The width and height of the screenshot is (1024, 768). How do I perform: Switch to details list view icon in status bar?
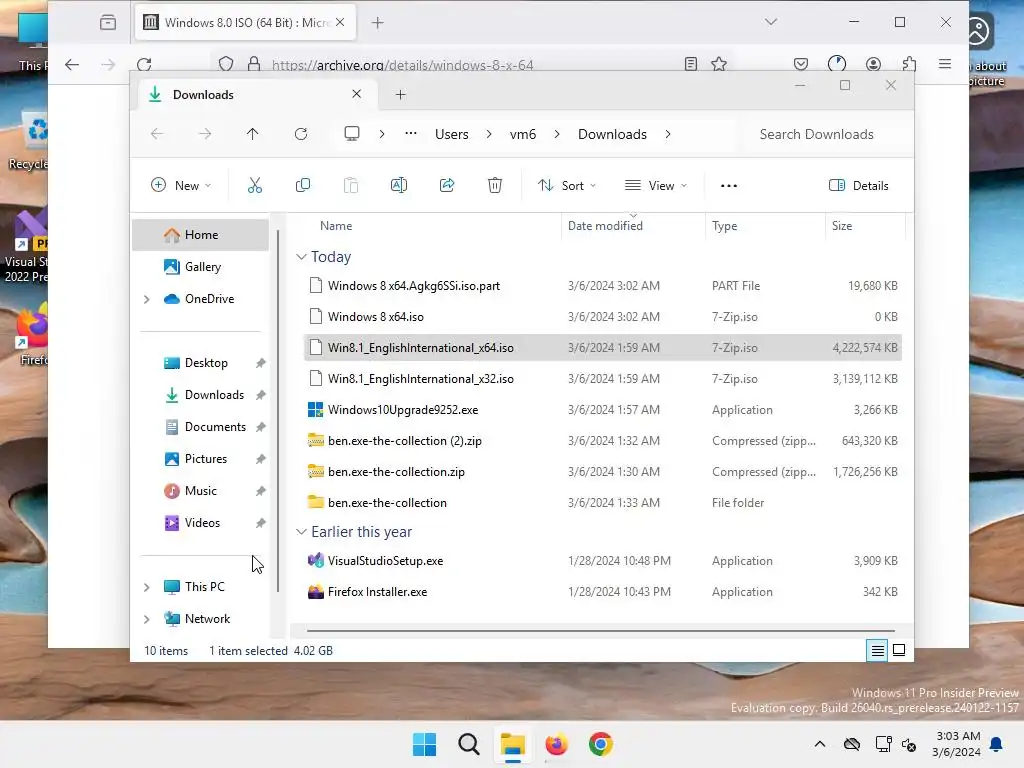[877, 650]
